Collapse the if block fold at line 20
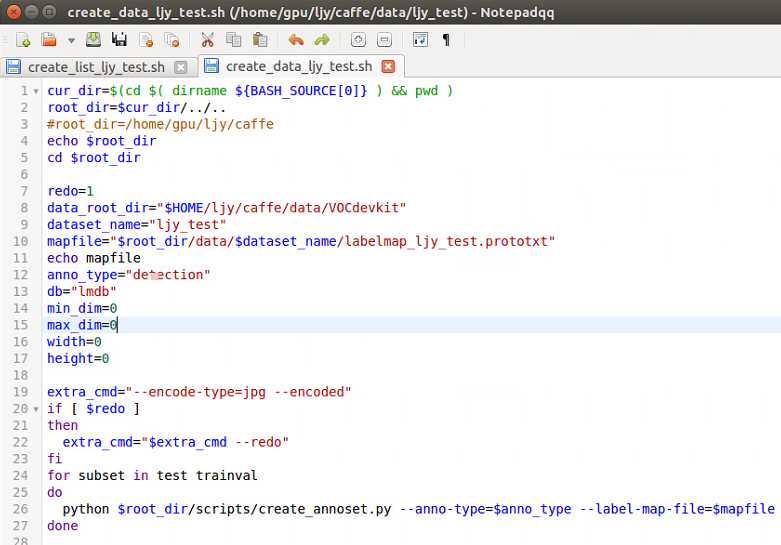Image resolution: width=781 pixels, height=545 pixels. click(x=36, y=409)
